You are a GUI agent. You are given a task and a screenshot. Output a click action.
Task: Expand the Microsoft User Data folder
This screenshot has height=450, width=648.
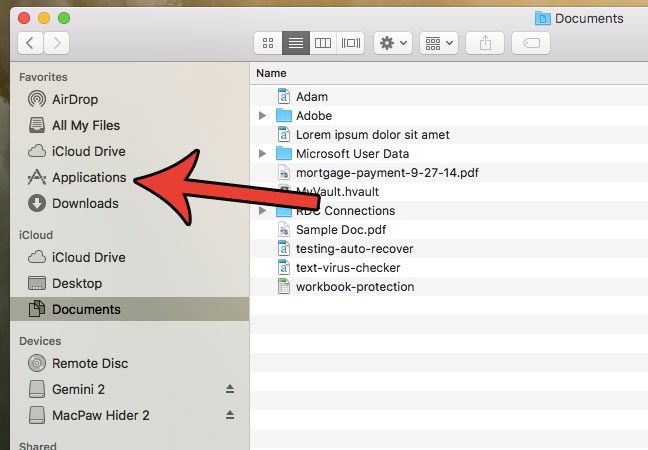click(x=262, y=154)
